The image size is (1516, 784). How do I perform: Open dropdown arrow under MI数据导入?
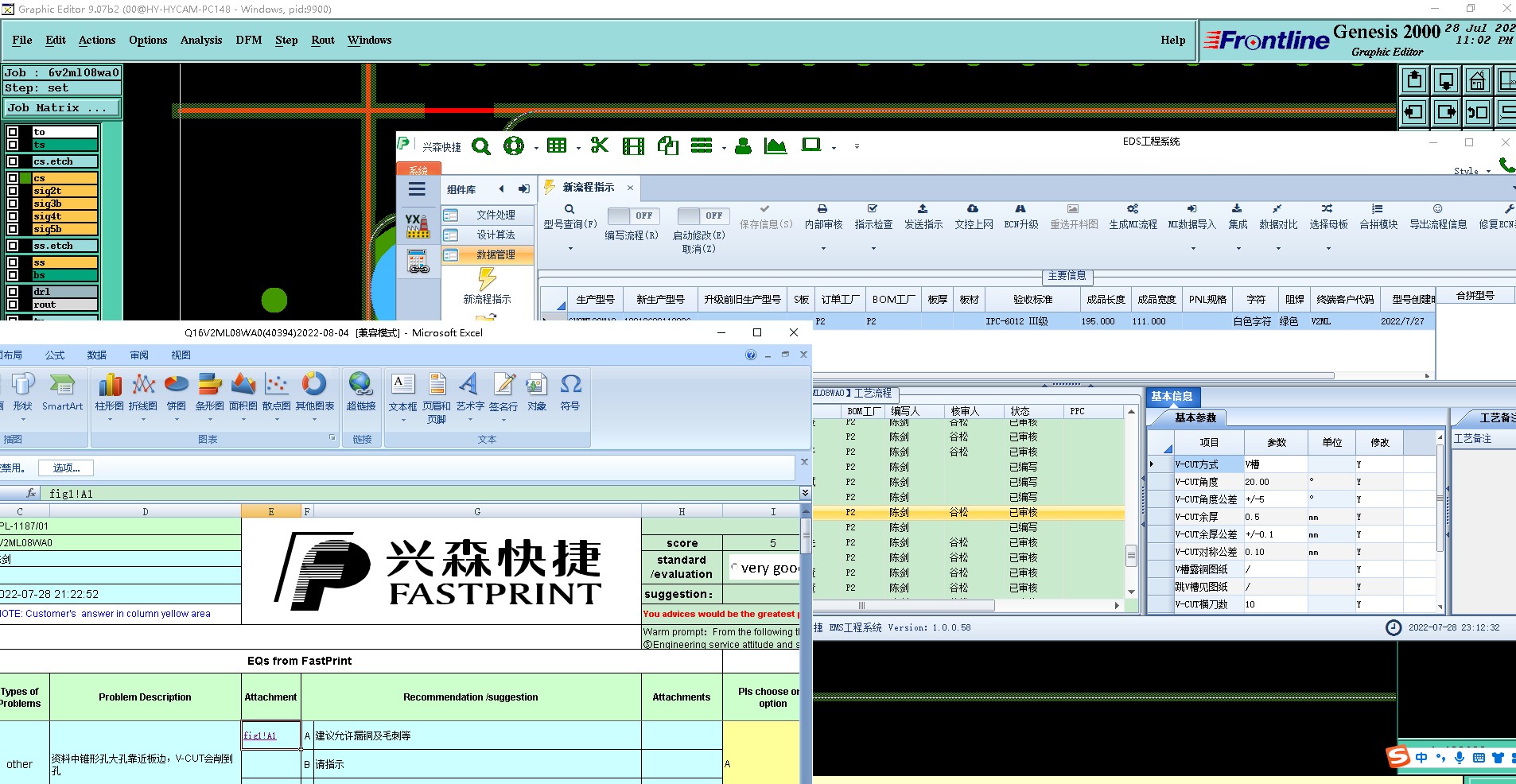(x=1193, y=249)
